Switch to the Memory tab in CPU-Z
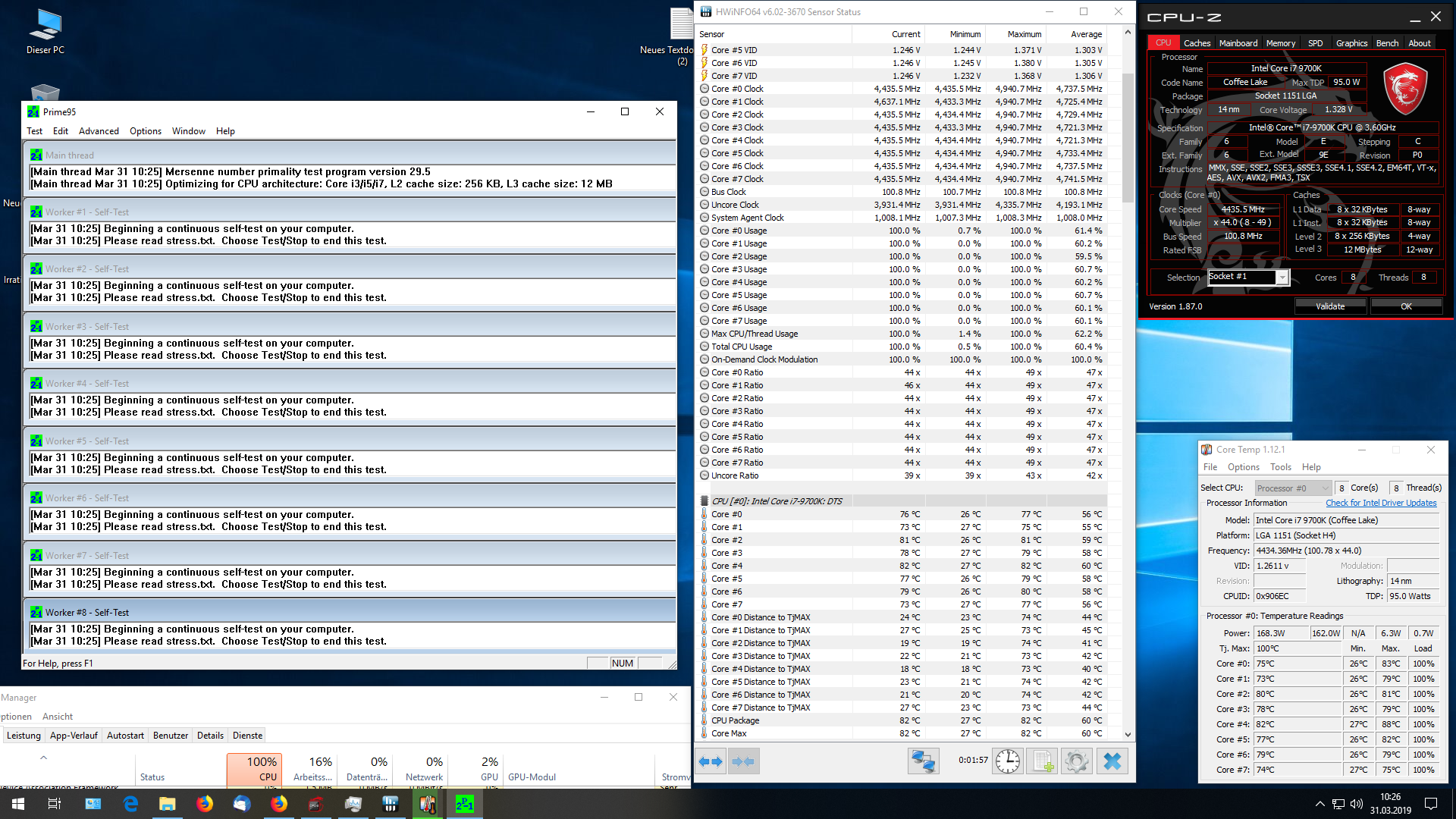Image resolution: width=1456 pixels, height=819 pixels. coord(1280,43)
